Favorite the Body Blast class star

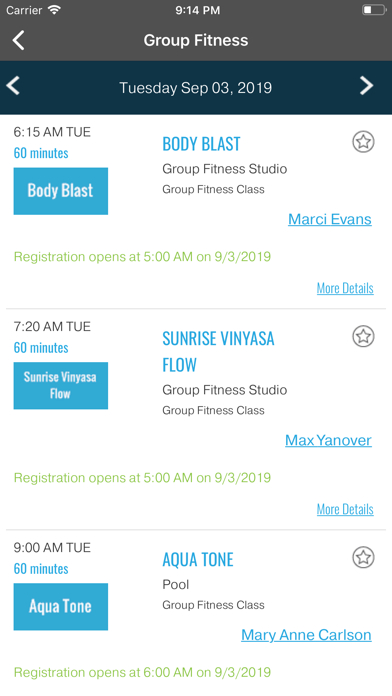[x=364, y=142]
